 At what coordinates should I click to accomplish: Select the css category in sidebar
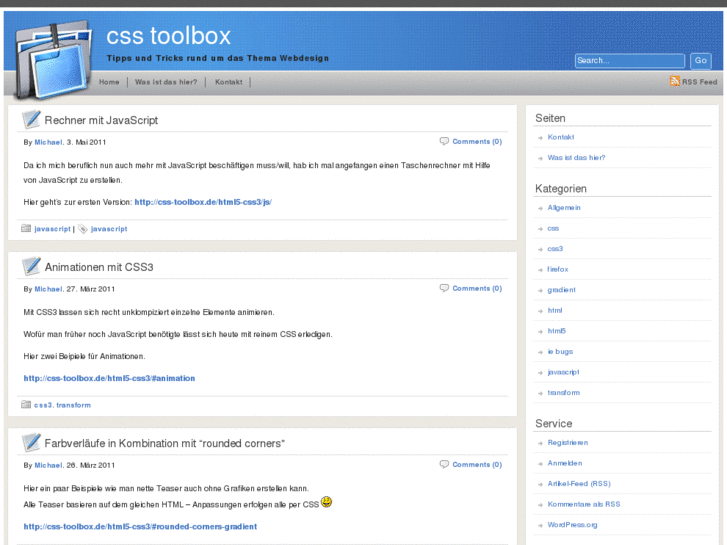point(553,229)
